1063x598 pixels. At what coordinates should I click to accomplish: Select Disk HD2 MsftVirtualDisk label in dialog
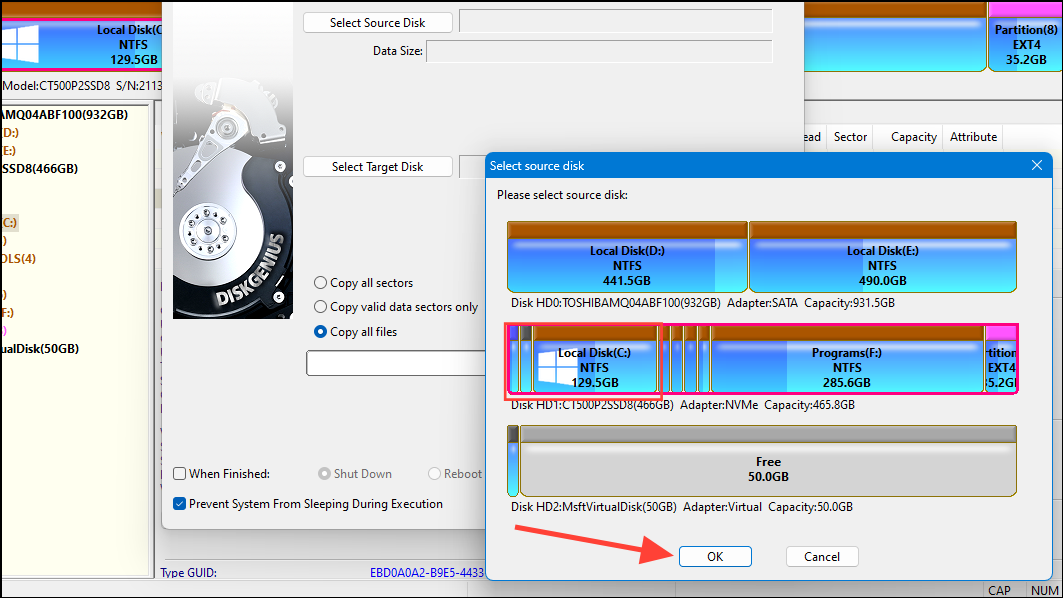pyautogui.click(x=681, y=506)
